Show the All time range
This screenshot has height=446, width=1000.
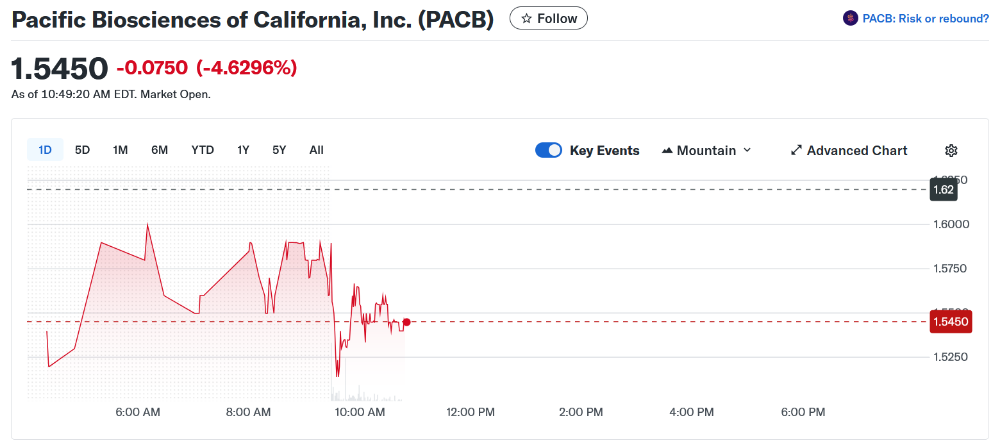(316, 150)
